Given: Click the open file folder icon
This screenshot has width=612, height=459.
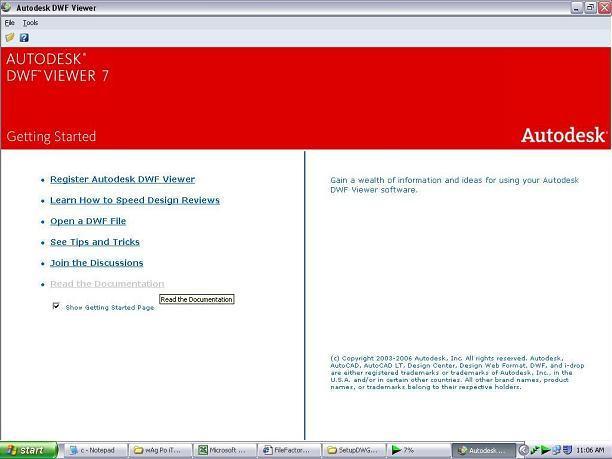Looking at the screenshot, I should (x=10, y=37).
